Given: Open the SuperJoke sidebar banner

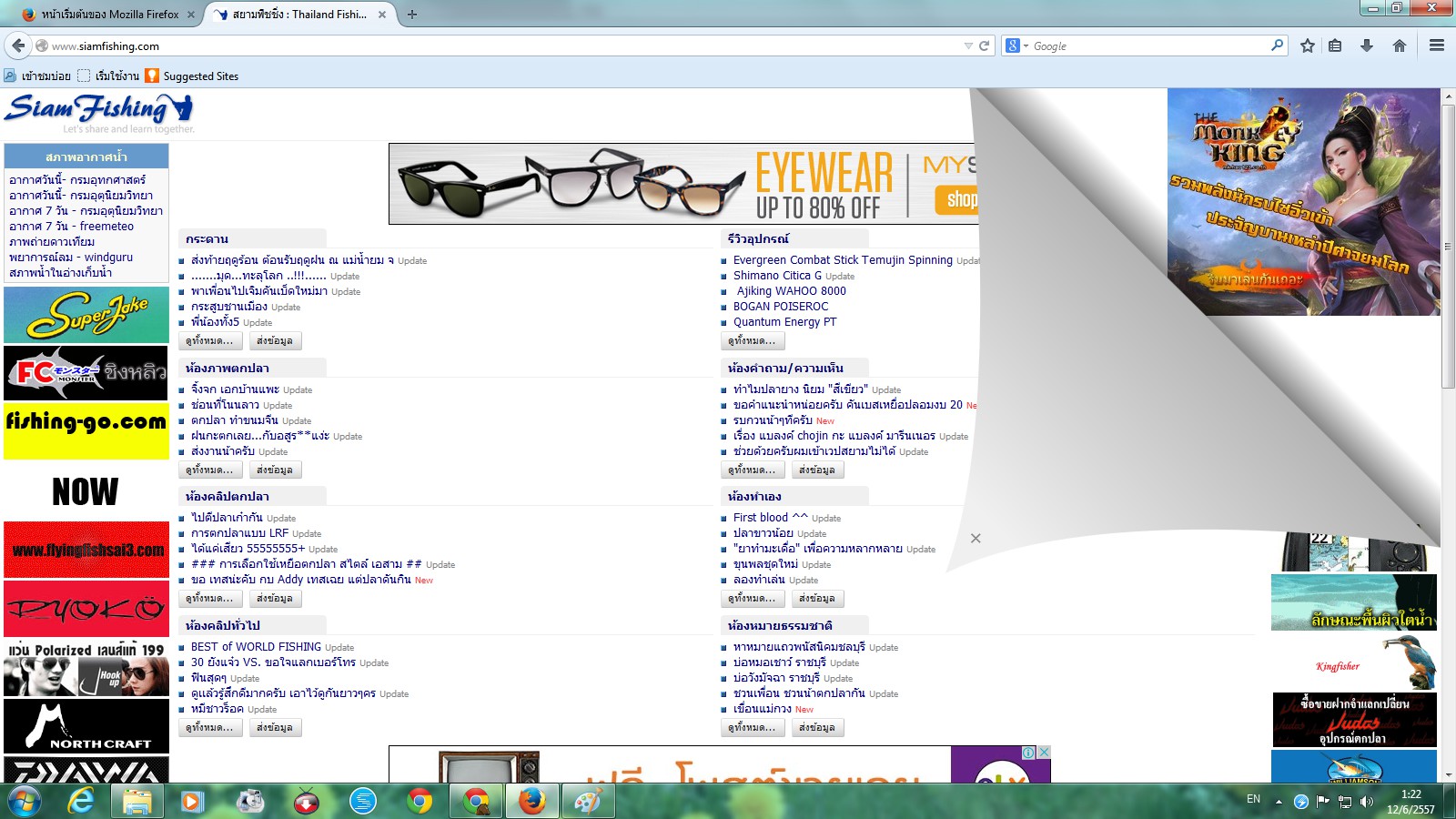Looking at the screenshot, I should pos(86,315).
